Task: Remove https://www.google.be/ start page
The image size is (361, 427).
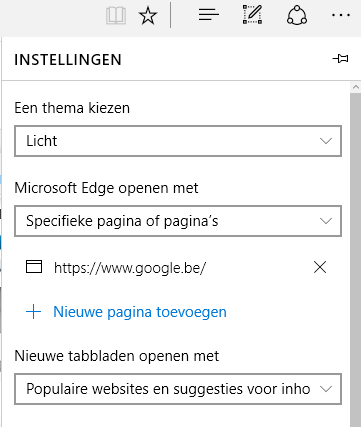Action: pos(320,267)
